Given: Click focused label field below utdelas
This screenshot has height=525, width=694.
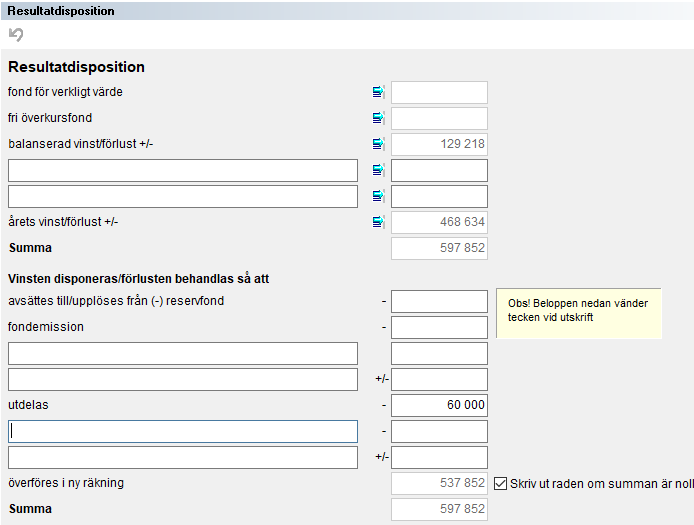Looking at the screenshot, I should pyautogui.click(x=183, y=432).
